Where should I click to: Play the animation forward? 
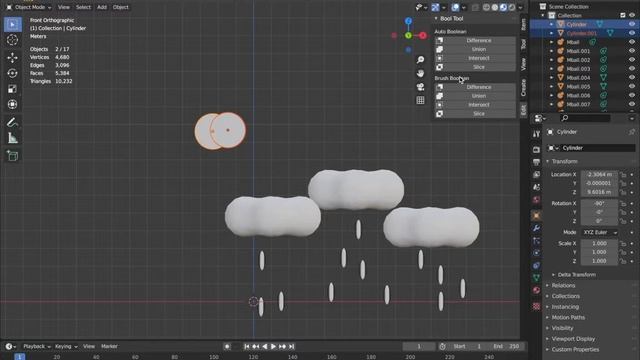[273, 347]
